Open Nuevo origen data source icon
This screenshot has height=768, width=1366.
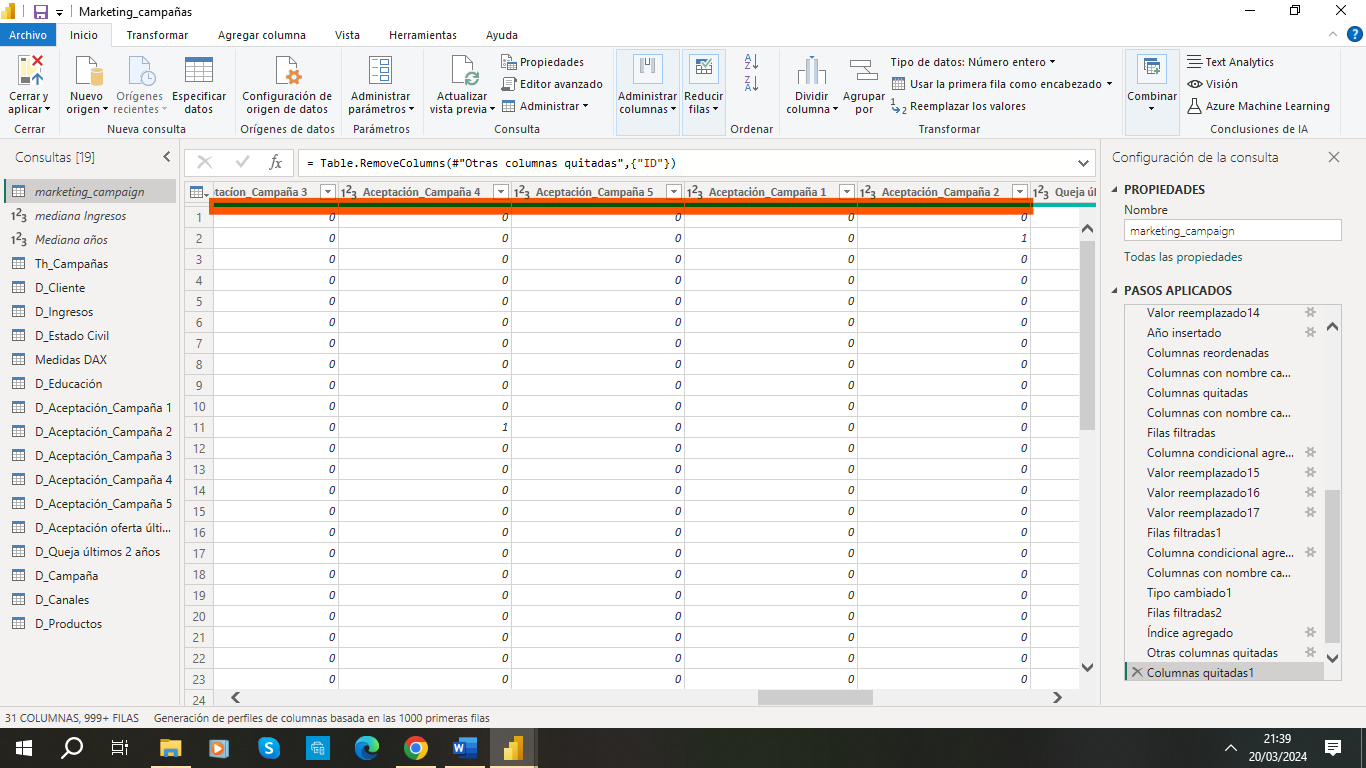click(88, 72)
